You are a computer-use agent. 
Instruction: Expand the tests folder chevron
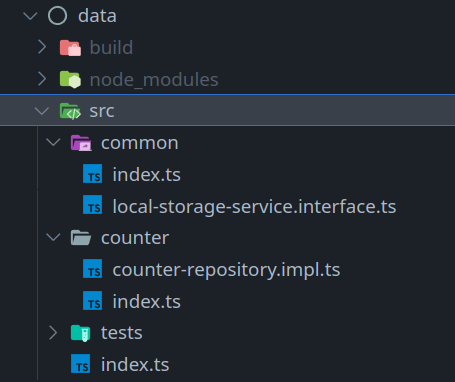click(x=53, y=333)
